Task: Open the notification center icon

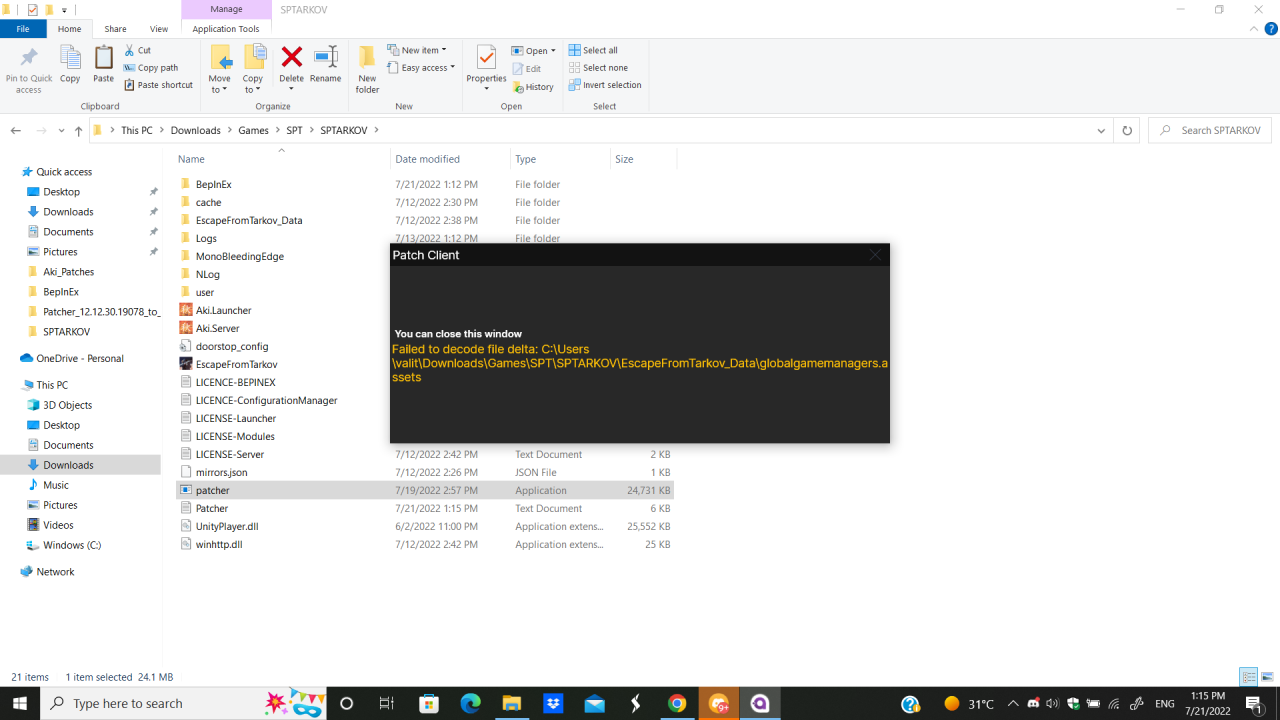Action: pyautogui.click(x=1253, y=703)
